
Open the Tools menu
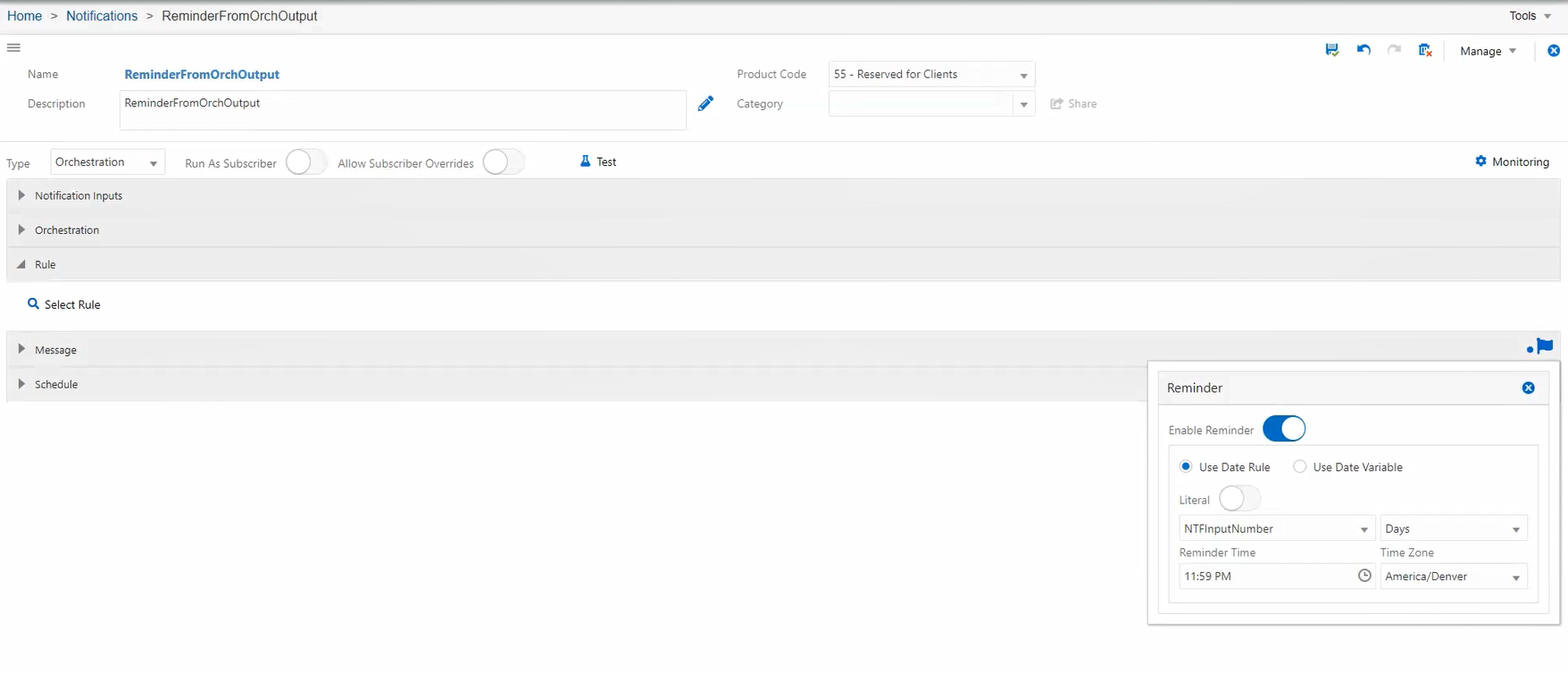pyautogui.click(x=1530, y=16)
